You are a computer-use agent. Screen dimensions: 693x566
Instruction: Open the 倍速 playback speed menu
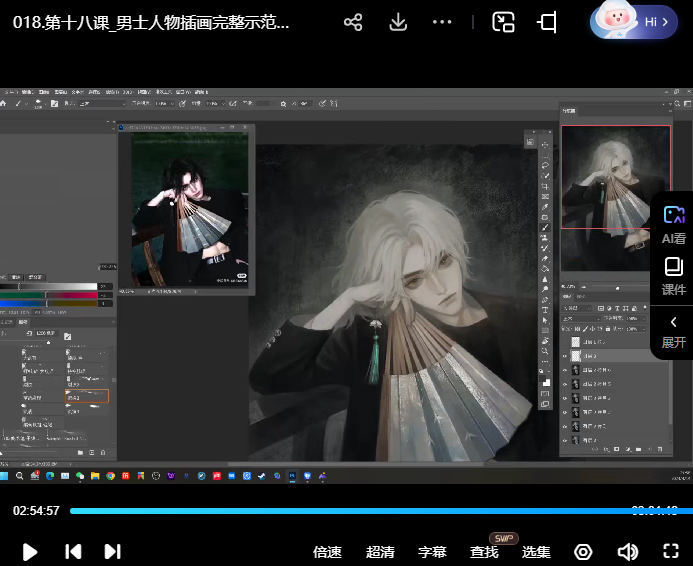pos(327,552)
